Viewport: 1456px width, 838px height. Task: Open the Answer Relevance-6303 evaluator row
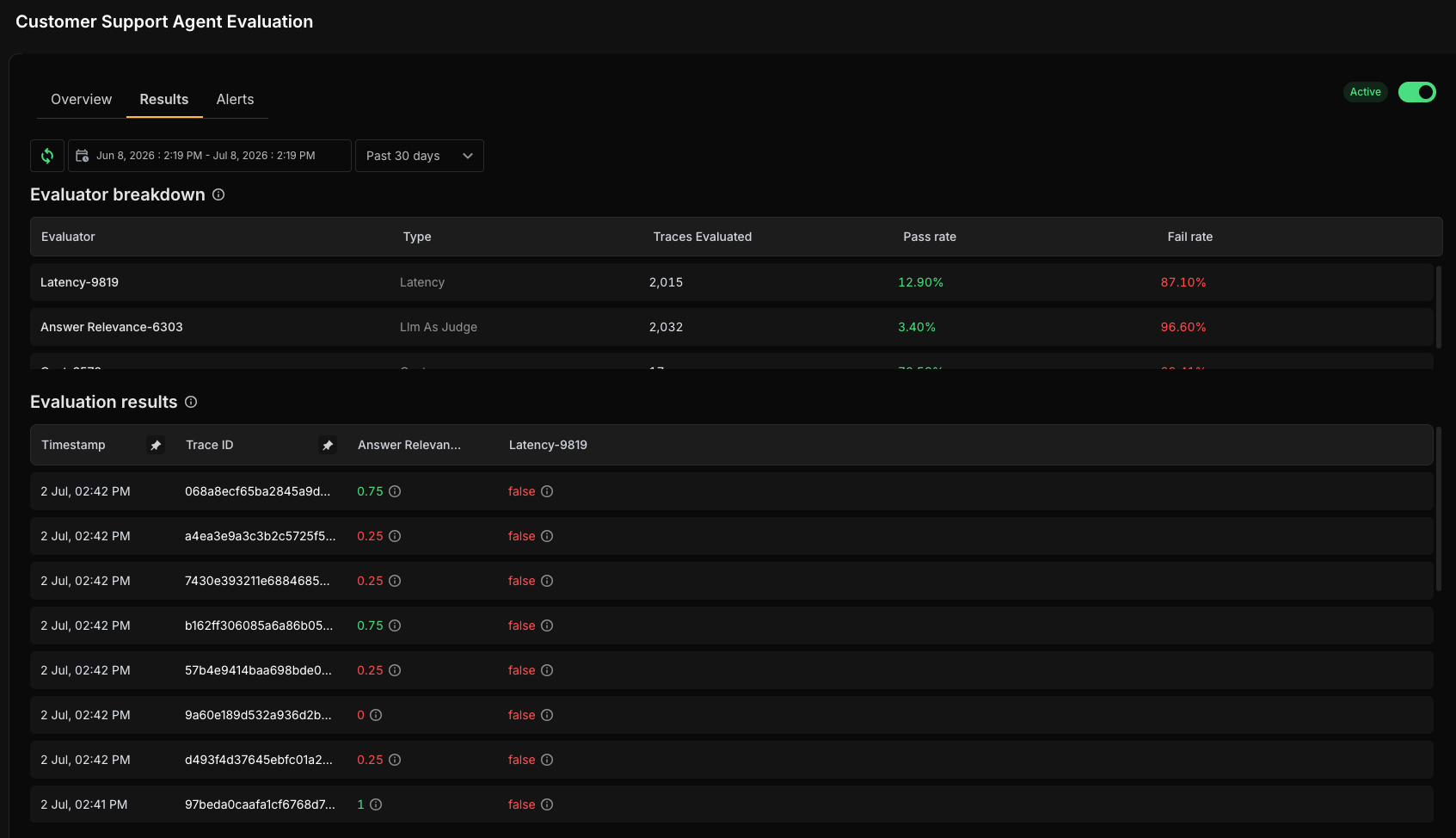point(732,327)
